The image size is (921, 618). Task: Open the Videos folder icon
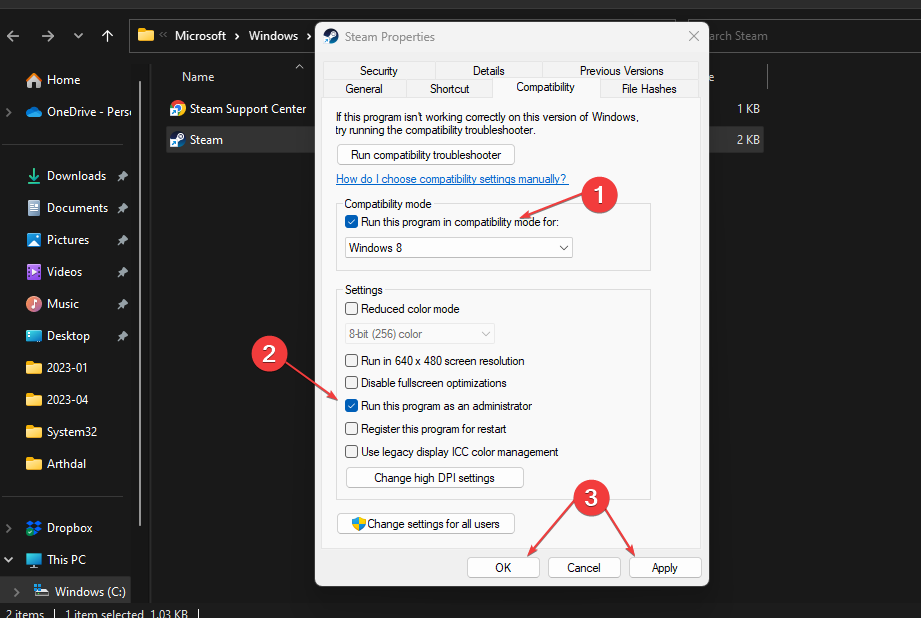(34, 272)
